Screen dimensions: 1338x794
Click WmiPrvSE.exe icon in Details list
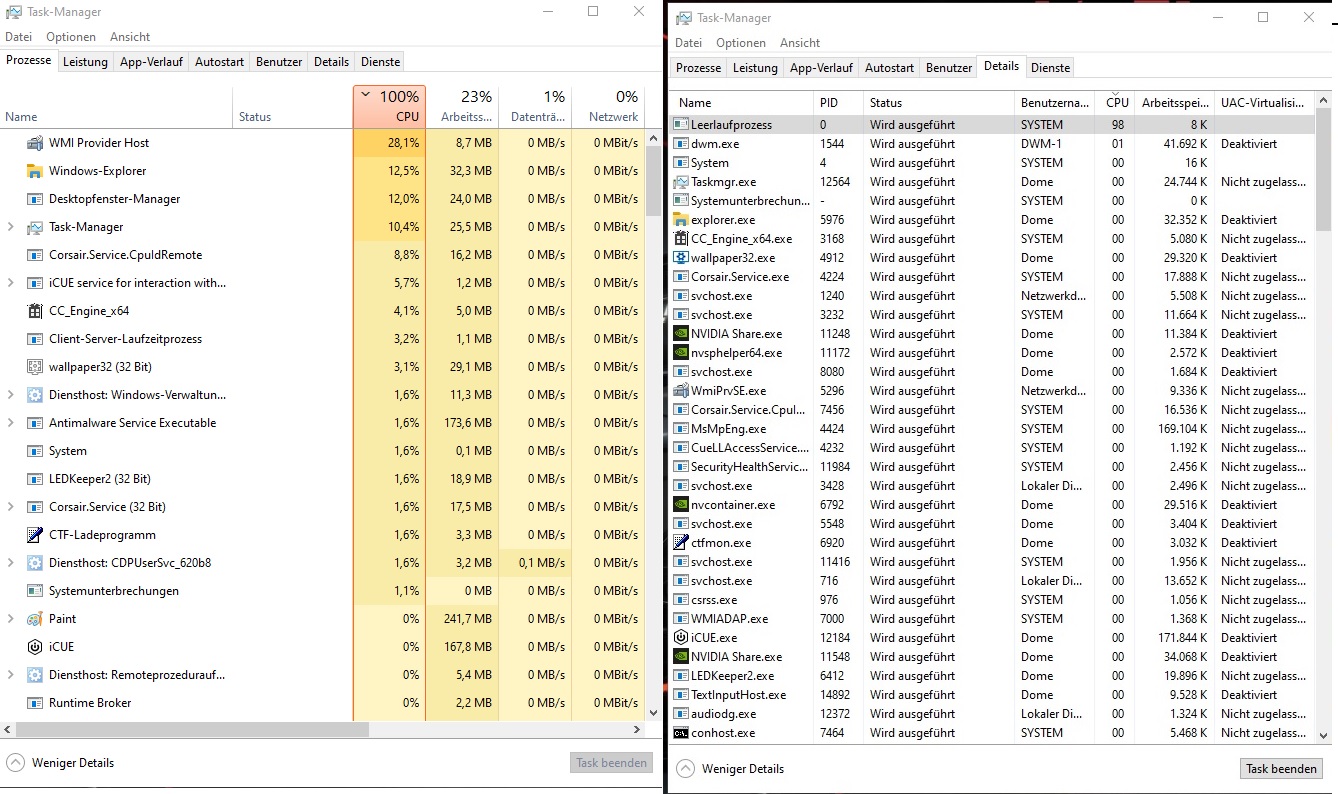point(681,391)
